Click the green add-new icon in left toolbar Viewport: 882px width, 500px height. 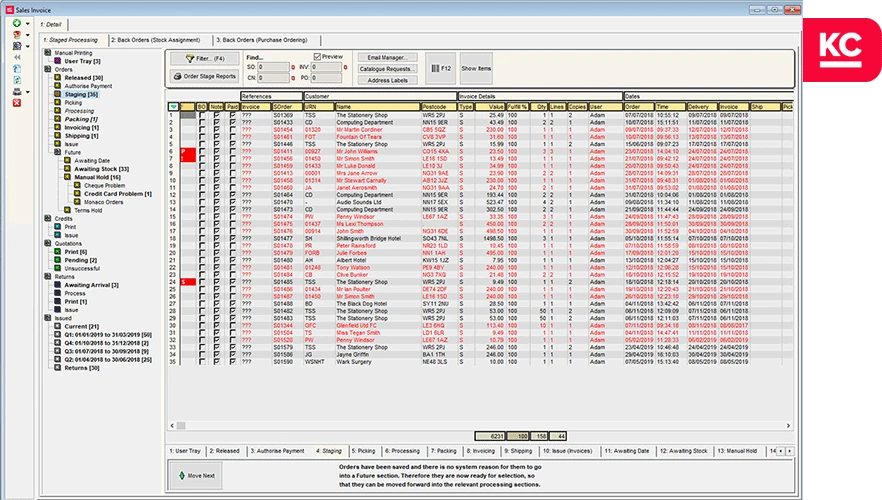tap(17, 24)
